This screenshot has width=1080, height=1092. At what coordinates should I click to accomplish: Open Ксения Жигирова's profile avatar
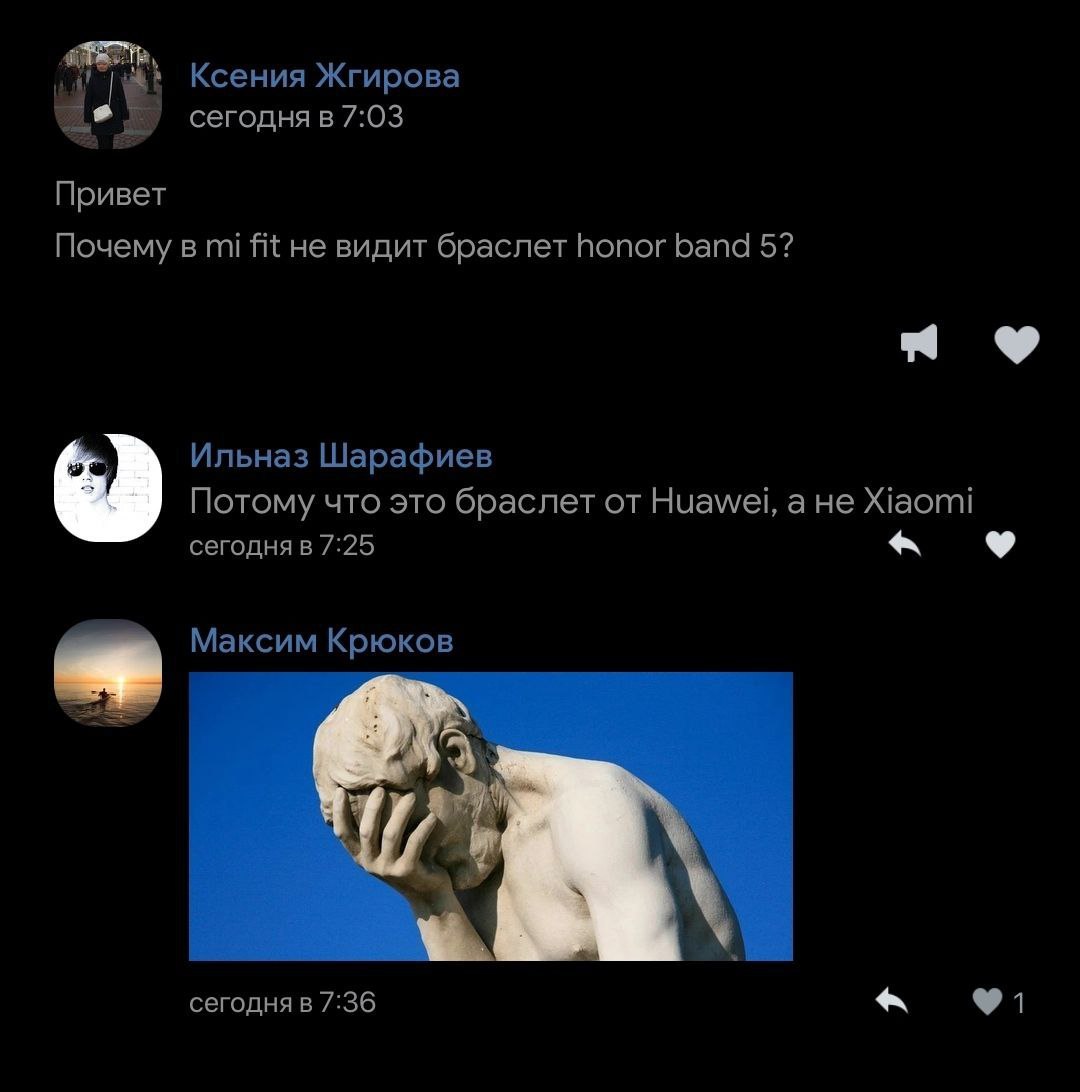[x=108, y=95]
